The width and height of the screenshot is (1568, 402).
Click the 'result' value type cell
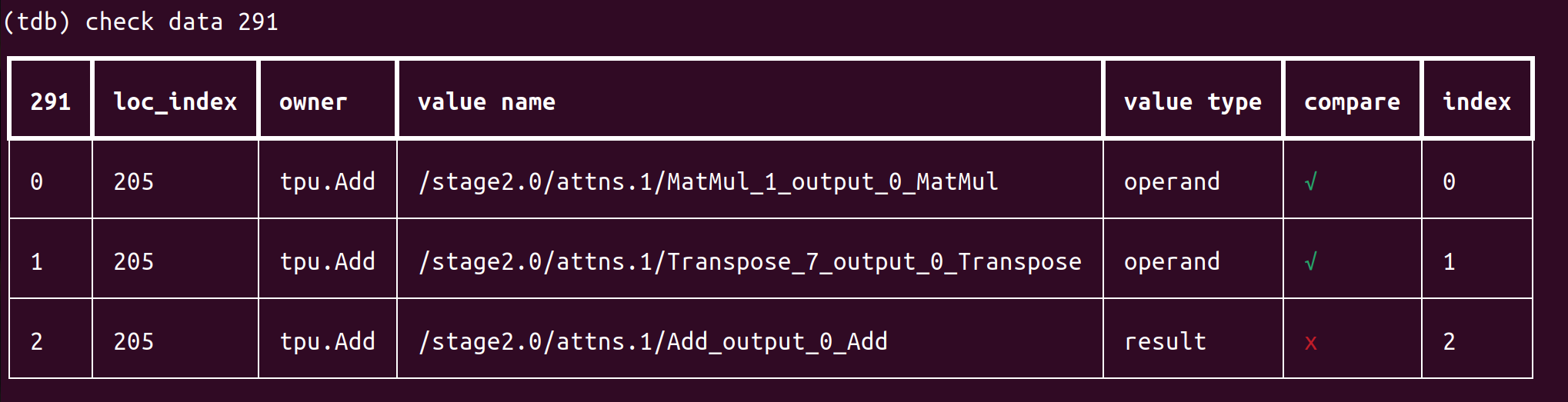click(1165, 342)
